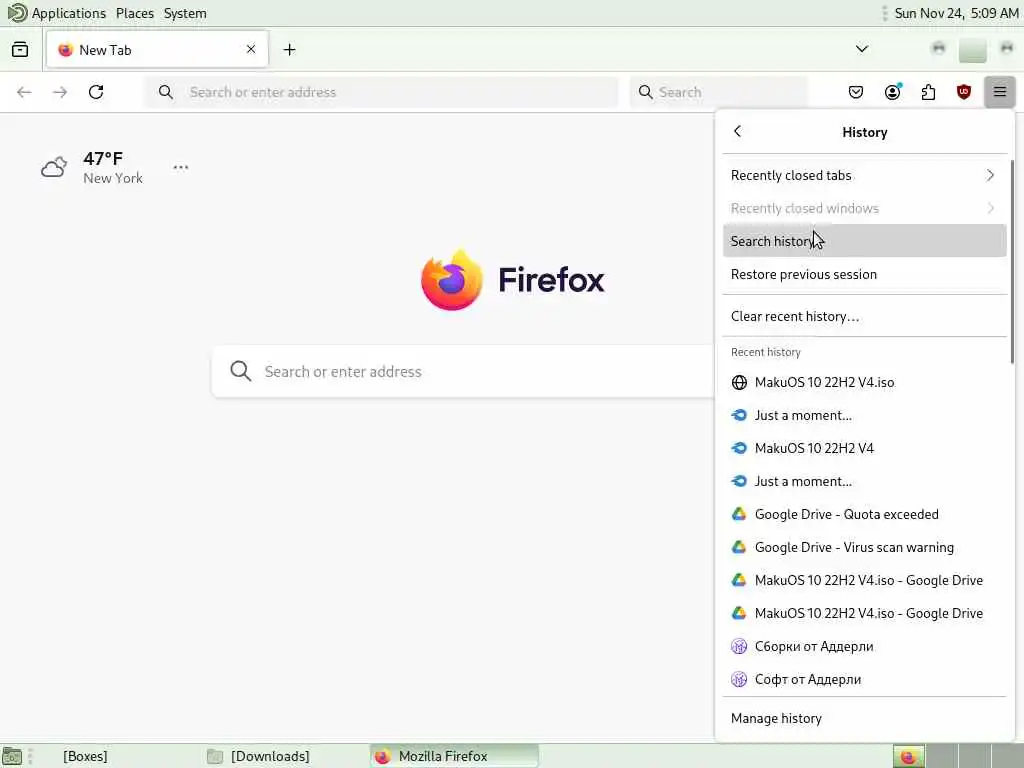The width and height of the screenshot is (1024, 768).
Task: Reload the current page
Action: coord(96,92)
